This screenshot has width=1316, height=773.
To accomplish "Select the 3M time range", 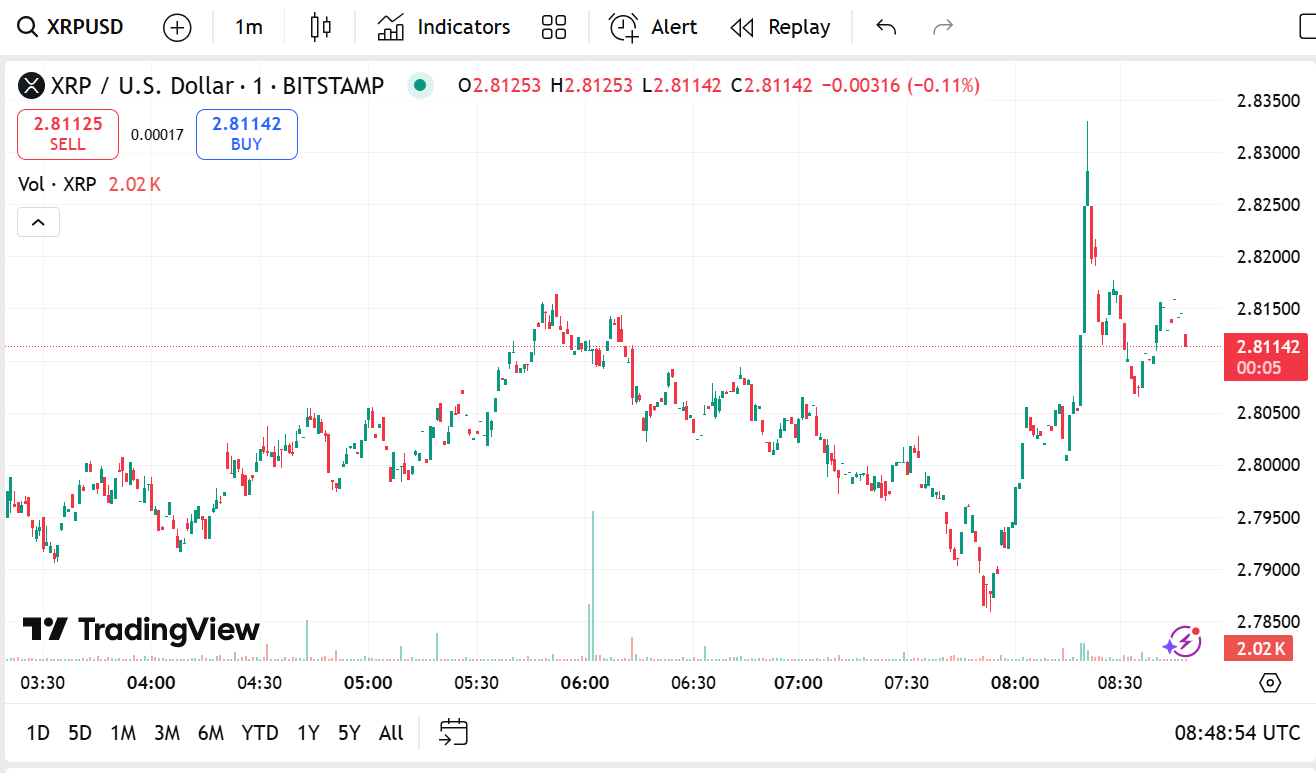I will (167, 733).
